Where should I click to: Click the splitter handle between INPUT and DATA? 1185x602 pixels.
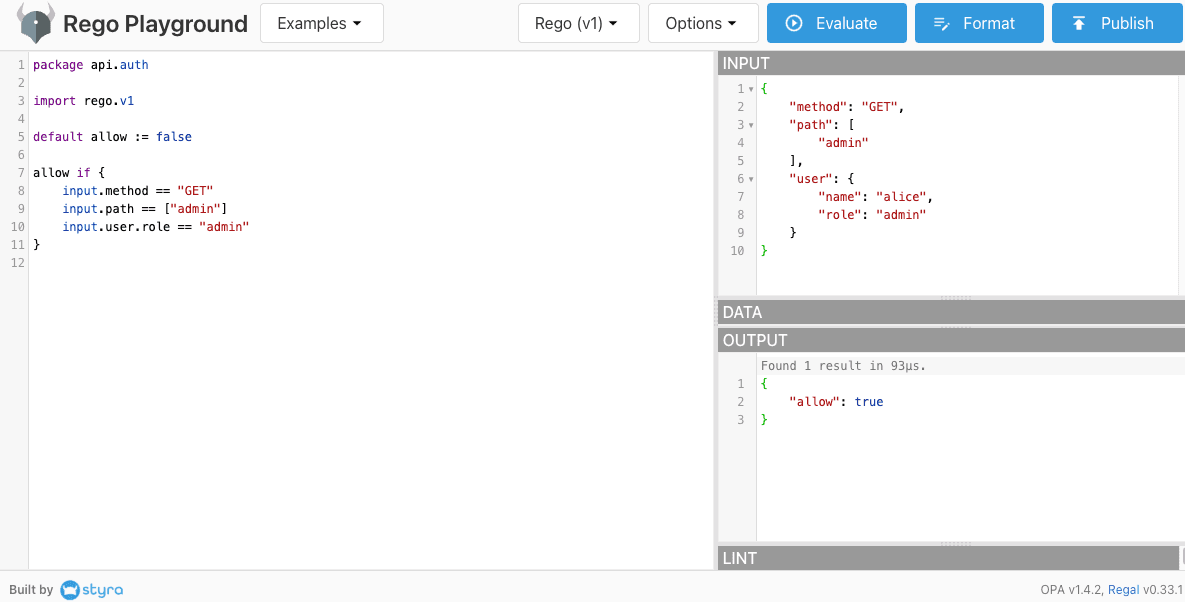(955, 298)
